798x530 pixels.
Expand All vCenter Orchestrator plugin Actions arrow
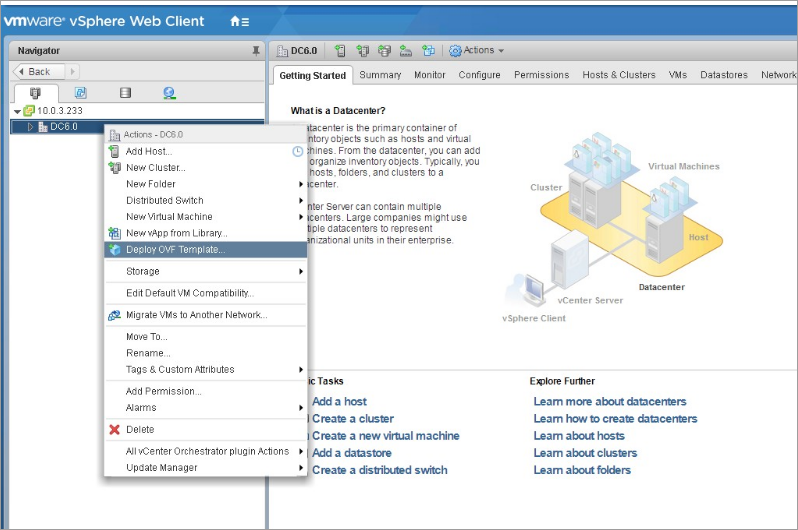pyautogui.click(x=301, y=452)
